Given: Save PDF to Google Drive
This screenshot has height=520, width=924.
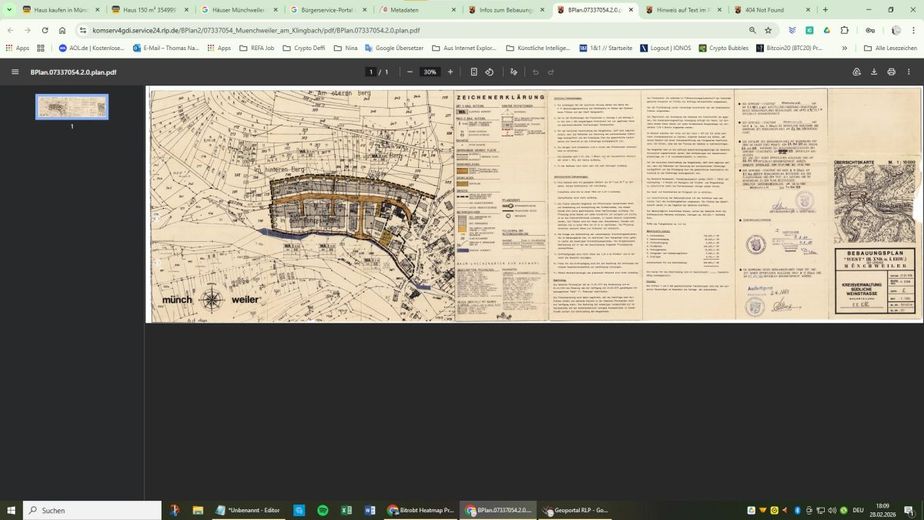Looking at the screenshot, I should click(x=856, y=72).
